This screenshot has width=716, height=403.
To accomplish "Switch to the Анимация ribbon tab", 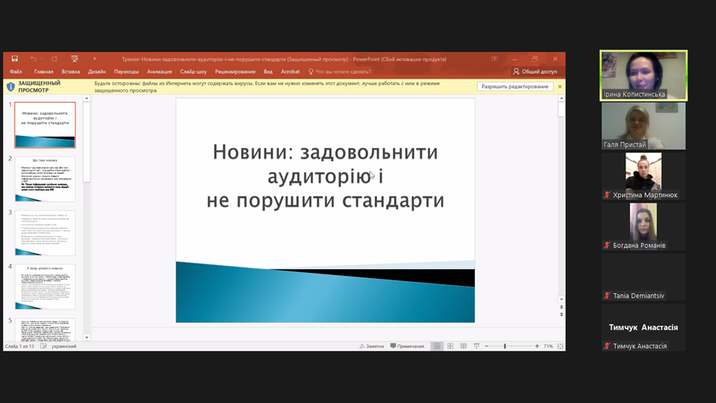I will [x=159, y=72].
